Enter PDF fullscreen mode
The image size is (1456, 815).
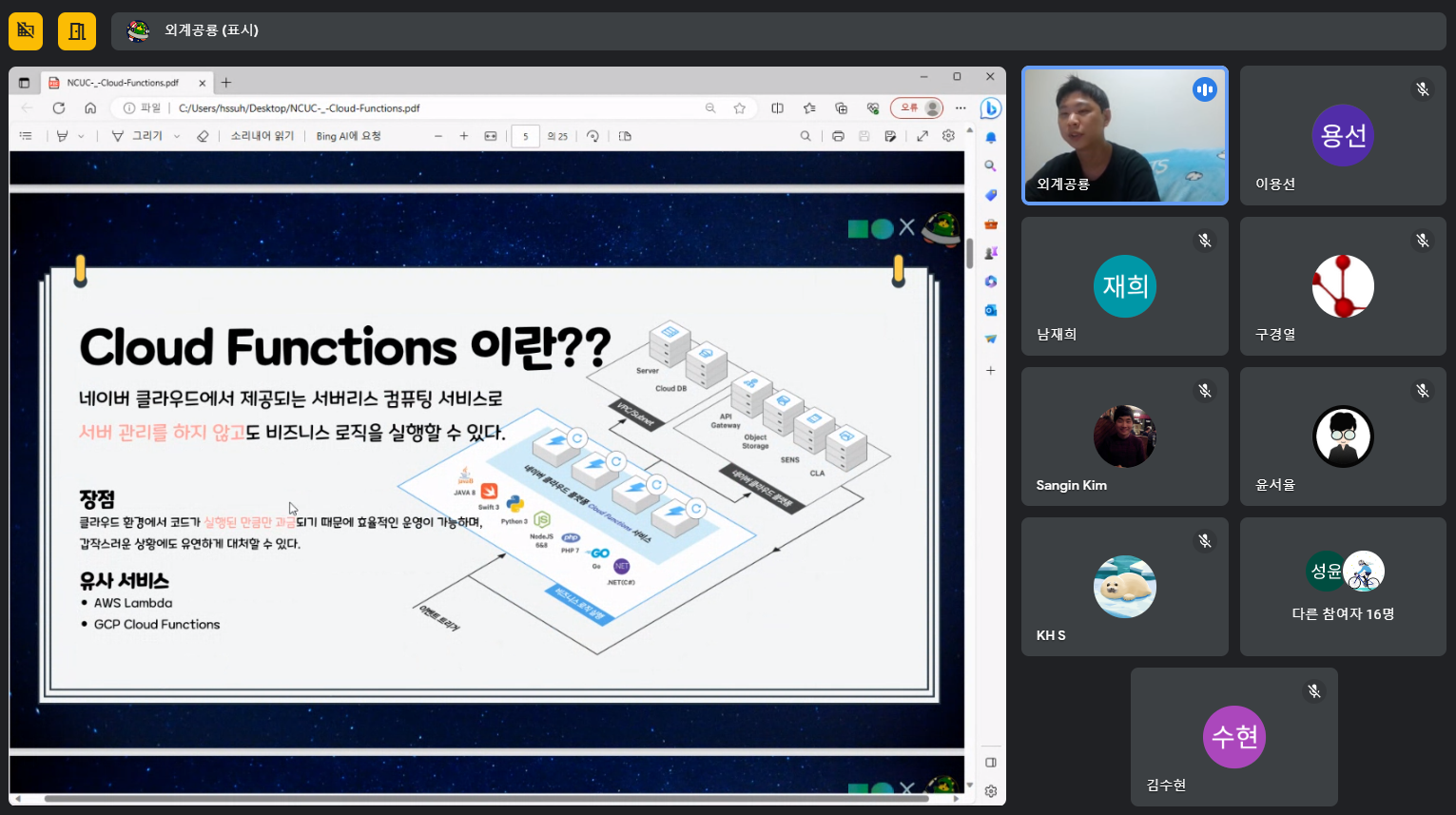pos(922,136)
